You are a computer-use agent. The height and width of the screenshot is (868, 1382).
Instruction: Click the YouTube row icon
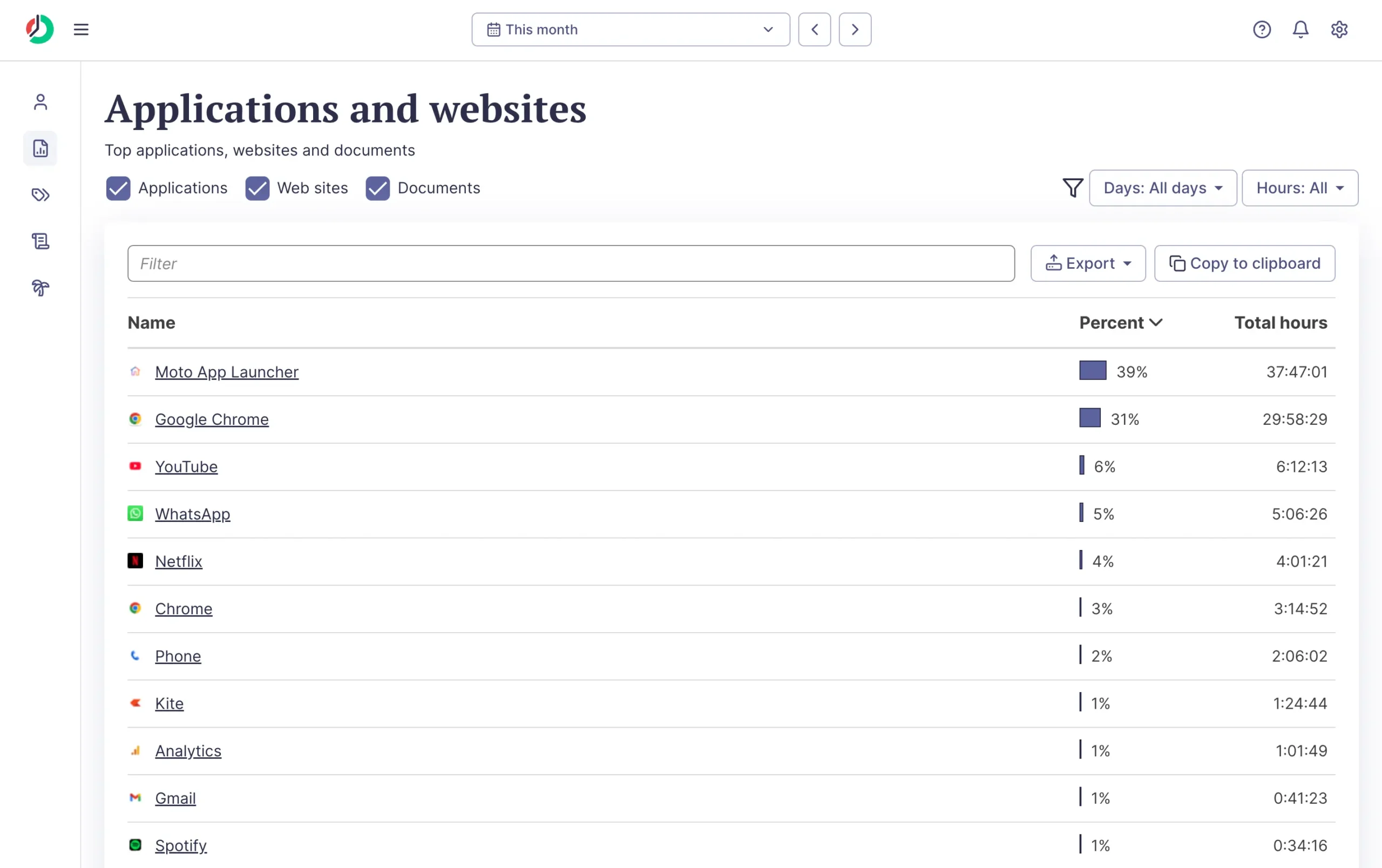coord(135,466)
